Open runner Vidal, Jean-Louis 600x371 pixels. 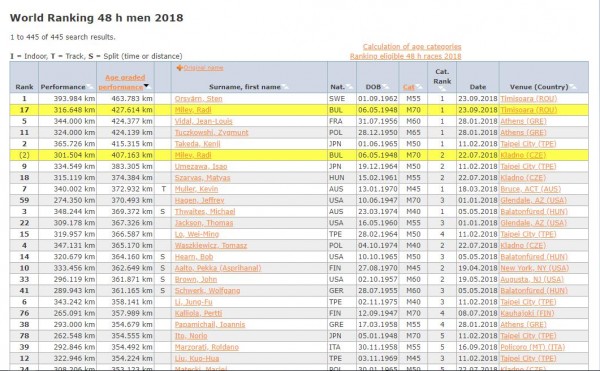pos(203,121)
